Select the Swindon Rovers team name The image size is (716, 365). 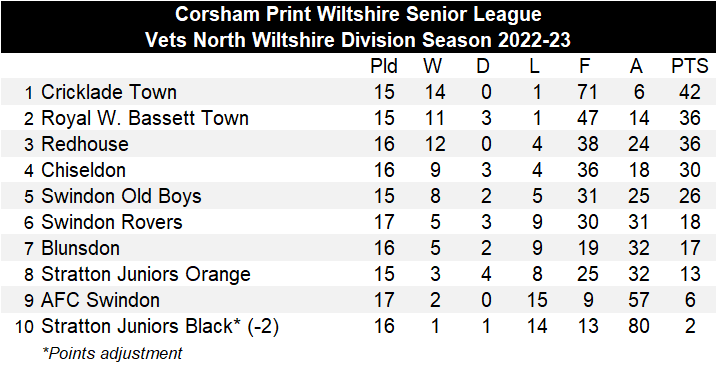click(x=112, y=222)
